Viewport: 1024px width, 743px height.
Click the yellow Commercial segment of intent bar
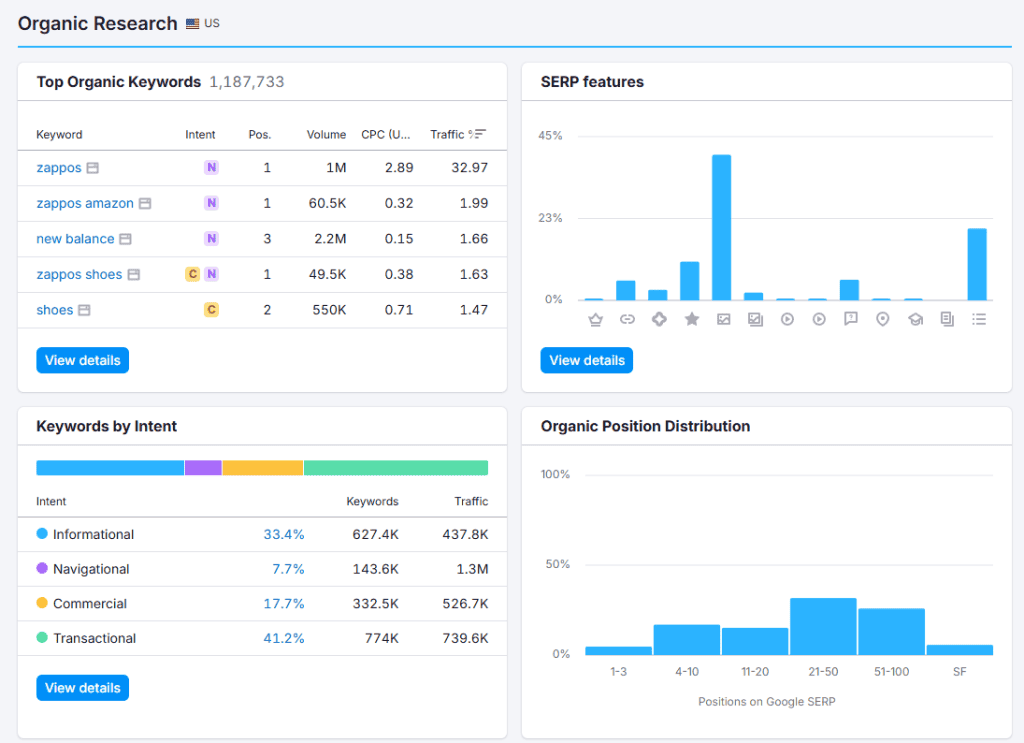(x=263, y=467)
